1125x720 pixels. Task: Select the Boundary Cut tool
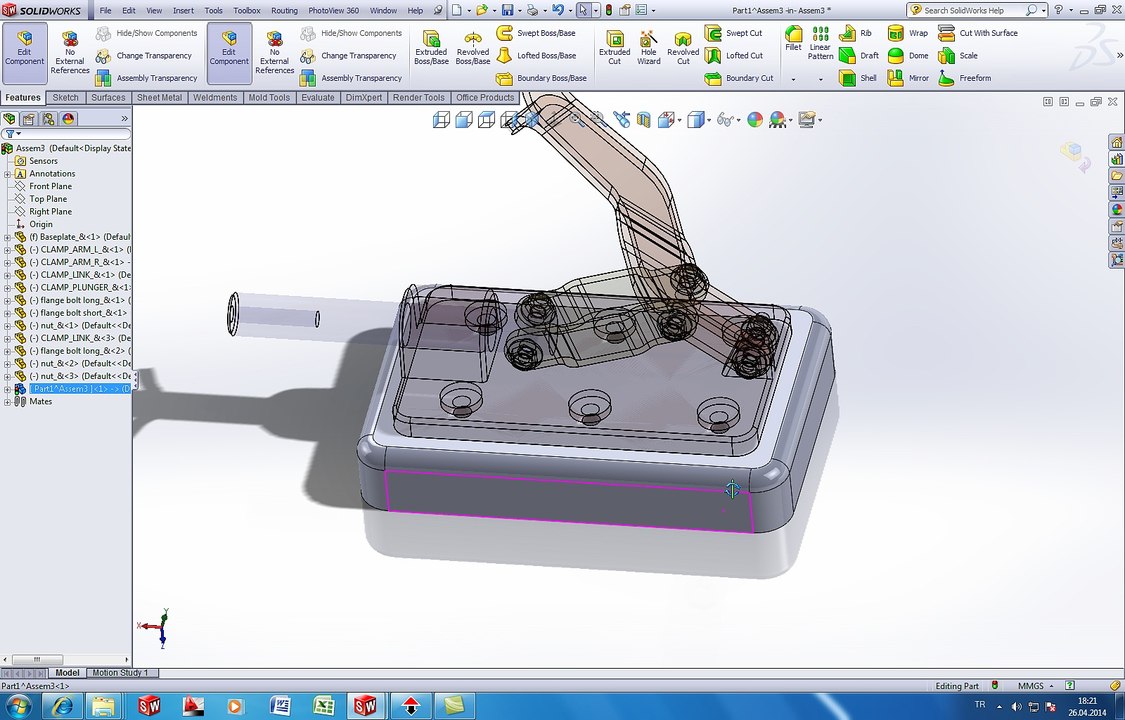click(739, 77)
